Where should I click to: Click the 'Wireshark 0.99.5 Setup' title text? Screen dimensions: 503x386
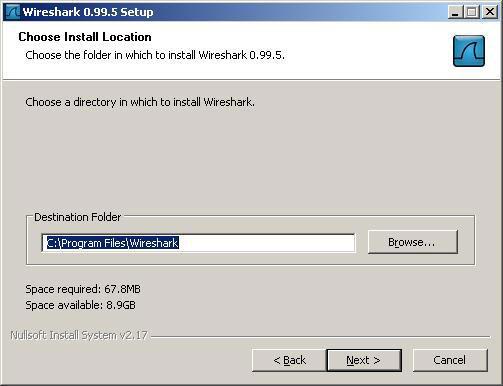[88, 12]
